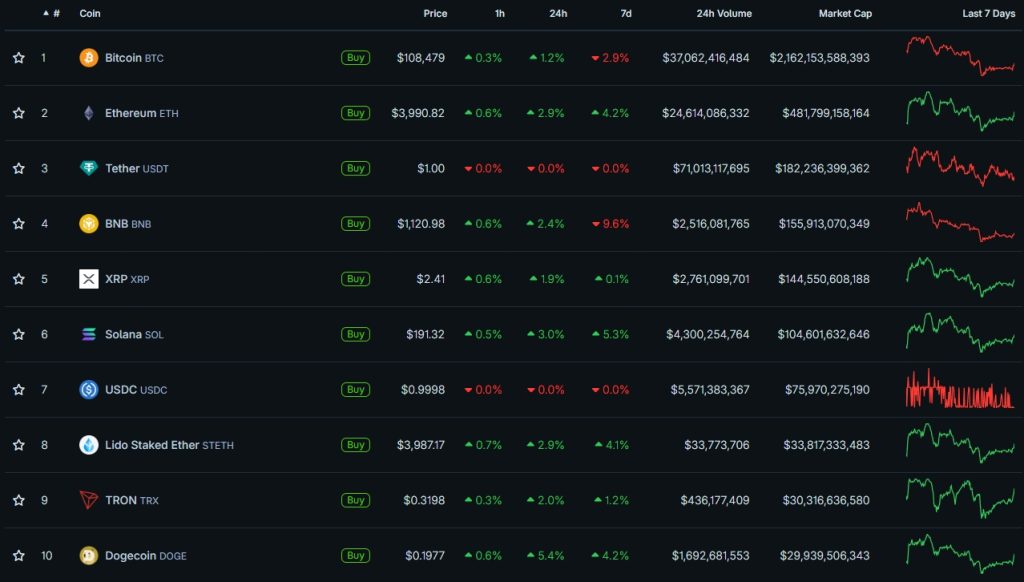Screen dimensions: 1024x582
Task: Toggle the sort arrow on the # column
Action: click(x=46, y=13)
